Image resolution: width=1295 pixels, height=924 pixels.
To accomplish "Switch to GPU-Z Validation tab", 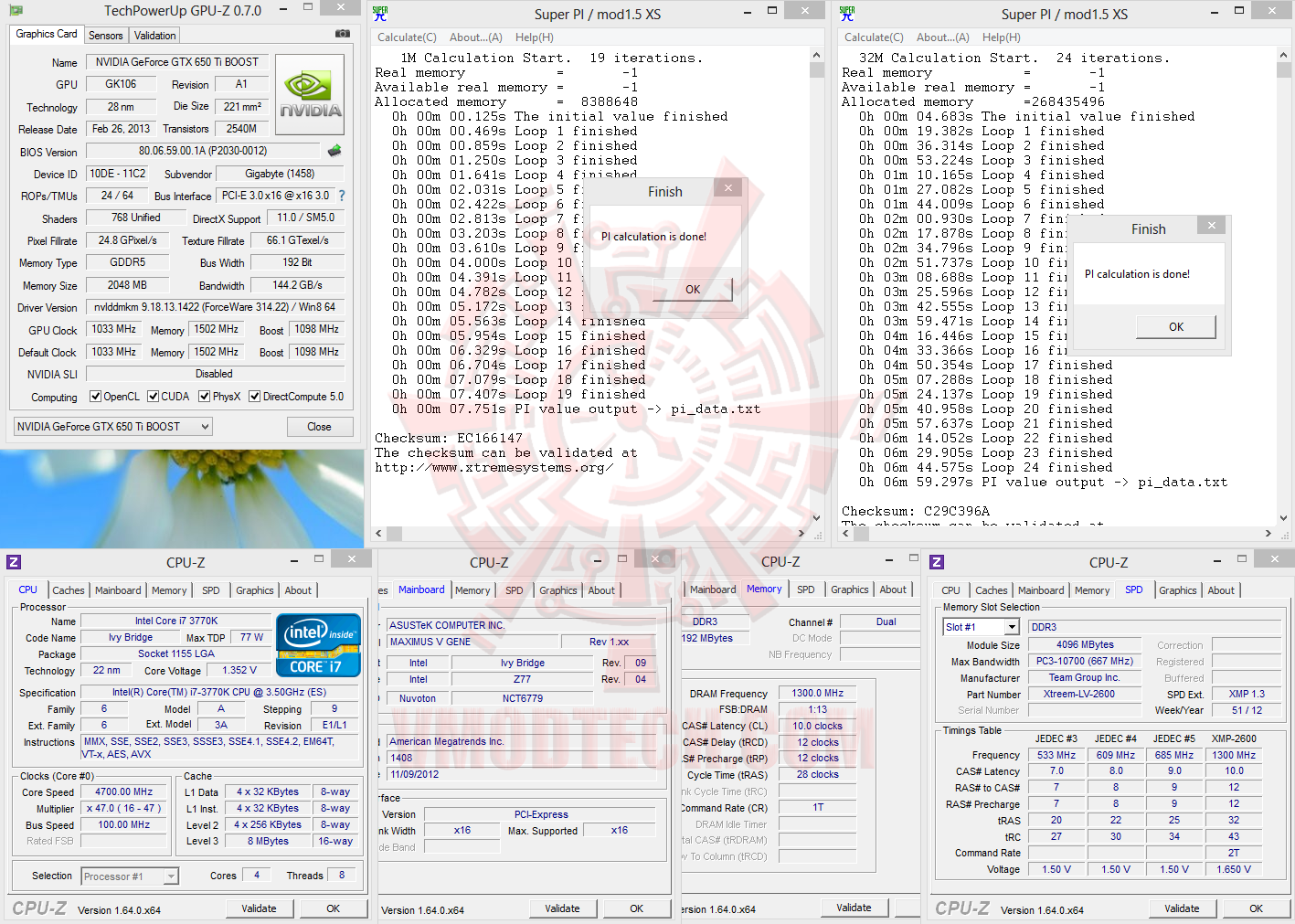I will (x=154, y=36).
